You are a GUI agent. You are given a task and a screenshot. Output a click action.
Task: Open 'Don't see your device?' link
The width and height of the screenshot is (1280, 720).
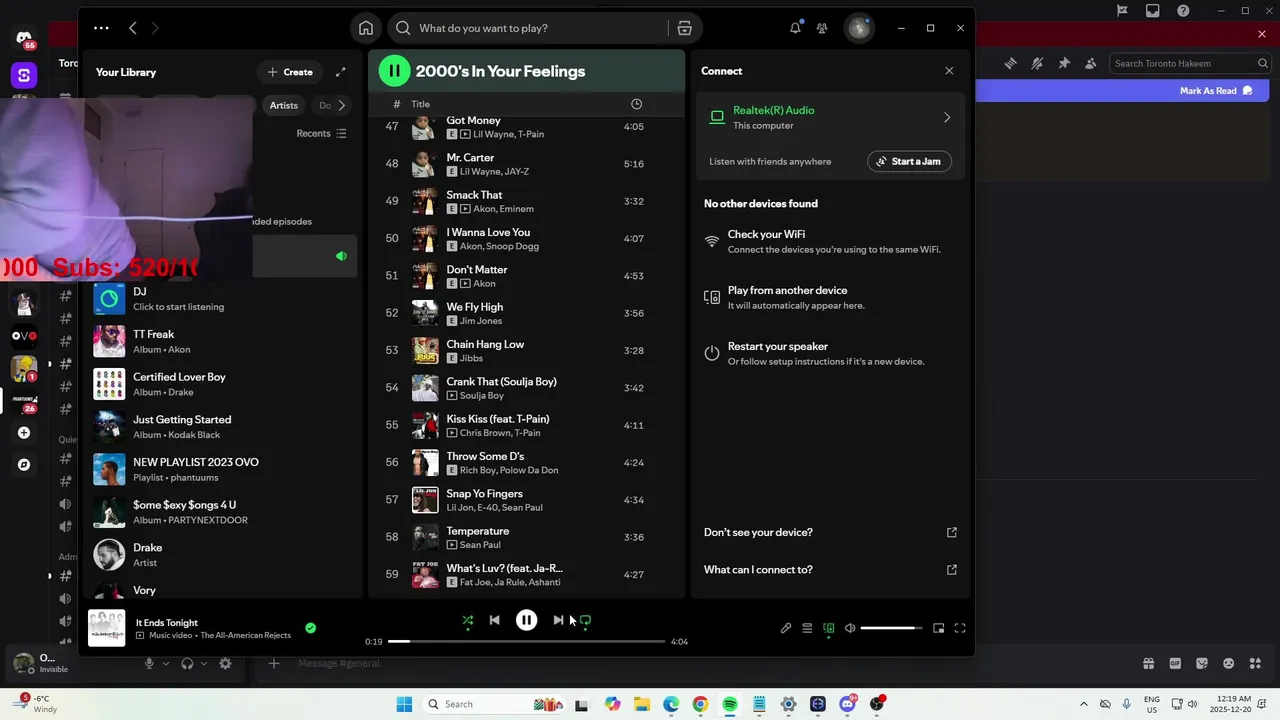pos(830,532)
